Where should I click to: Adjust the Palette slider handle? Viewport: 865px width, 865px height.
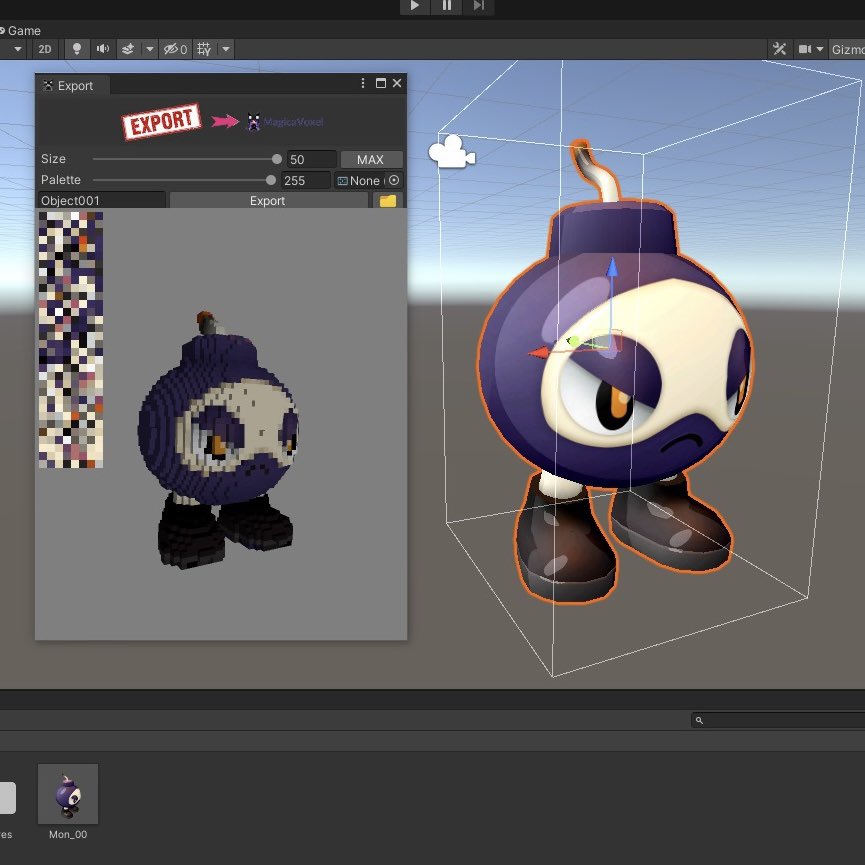pyautogui.click(x=270, y=180)
